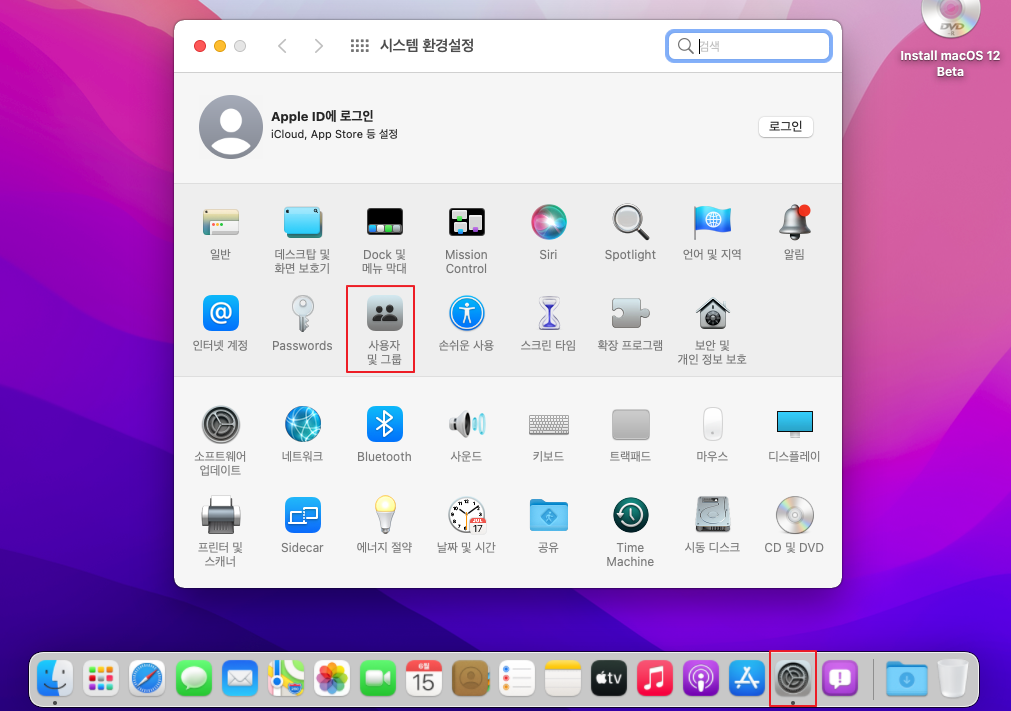Click System Preferences in the Dock

pos(793,678)
